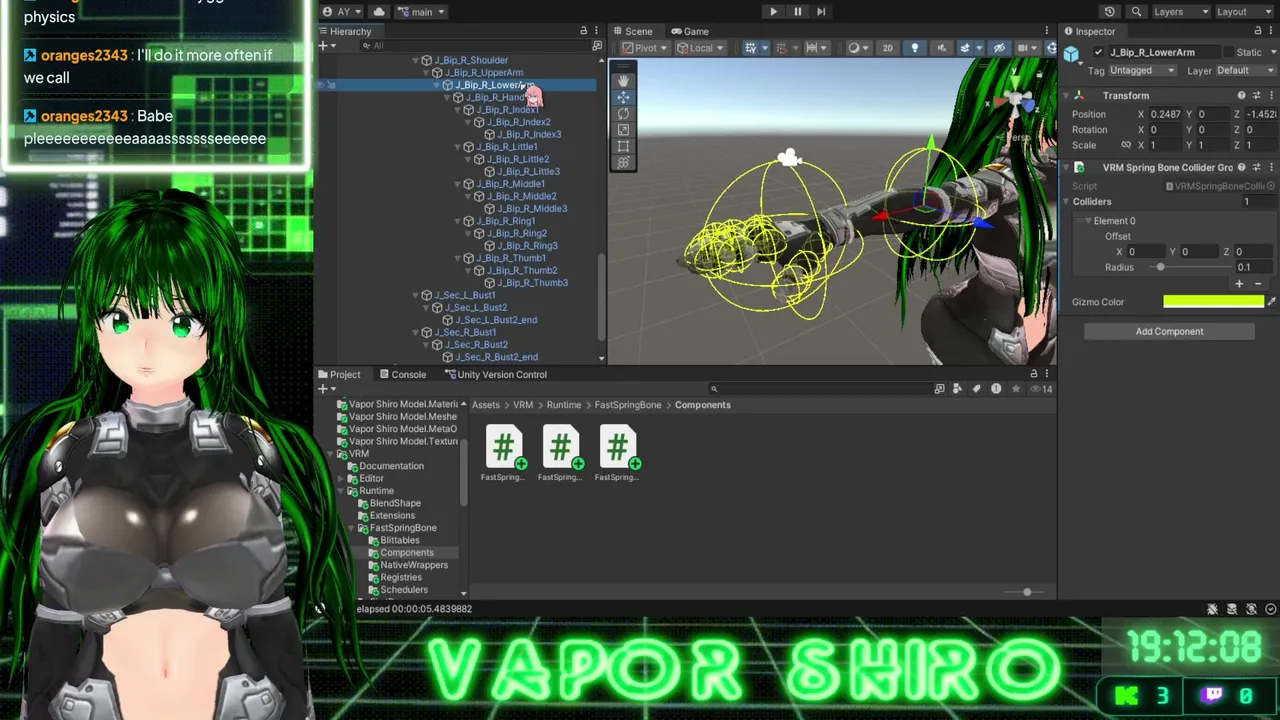Select the Hand view tool in Scene

tap(624, 80)
